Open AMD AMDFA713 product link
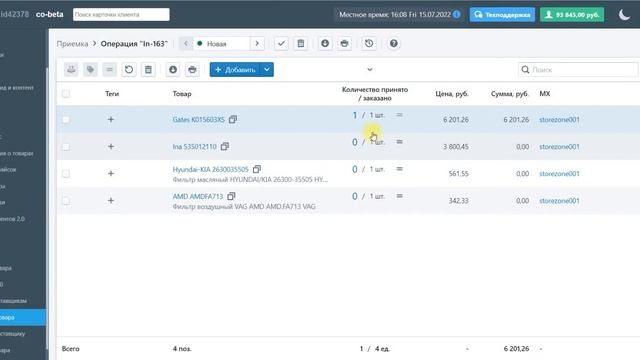640x360 pixels. 198,196
